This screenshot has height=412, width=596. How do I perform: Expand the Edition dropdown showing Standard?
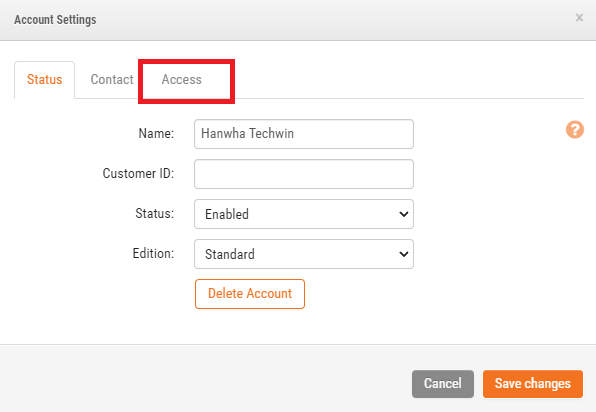click(x=304, y=254)
